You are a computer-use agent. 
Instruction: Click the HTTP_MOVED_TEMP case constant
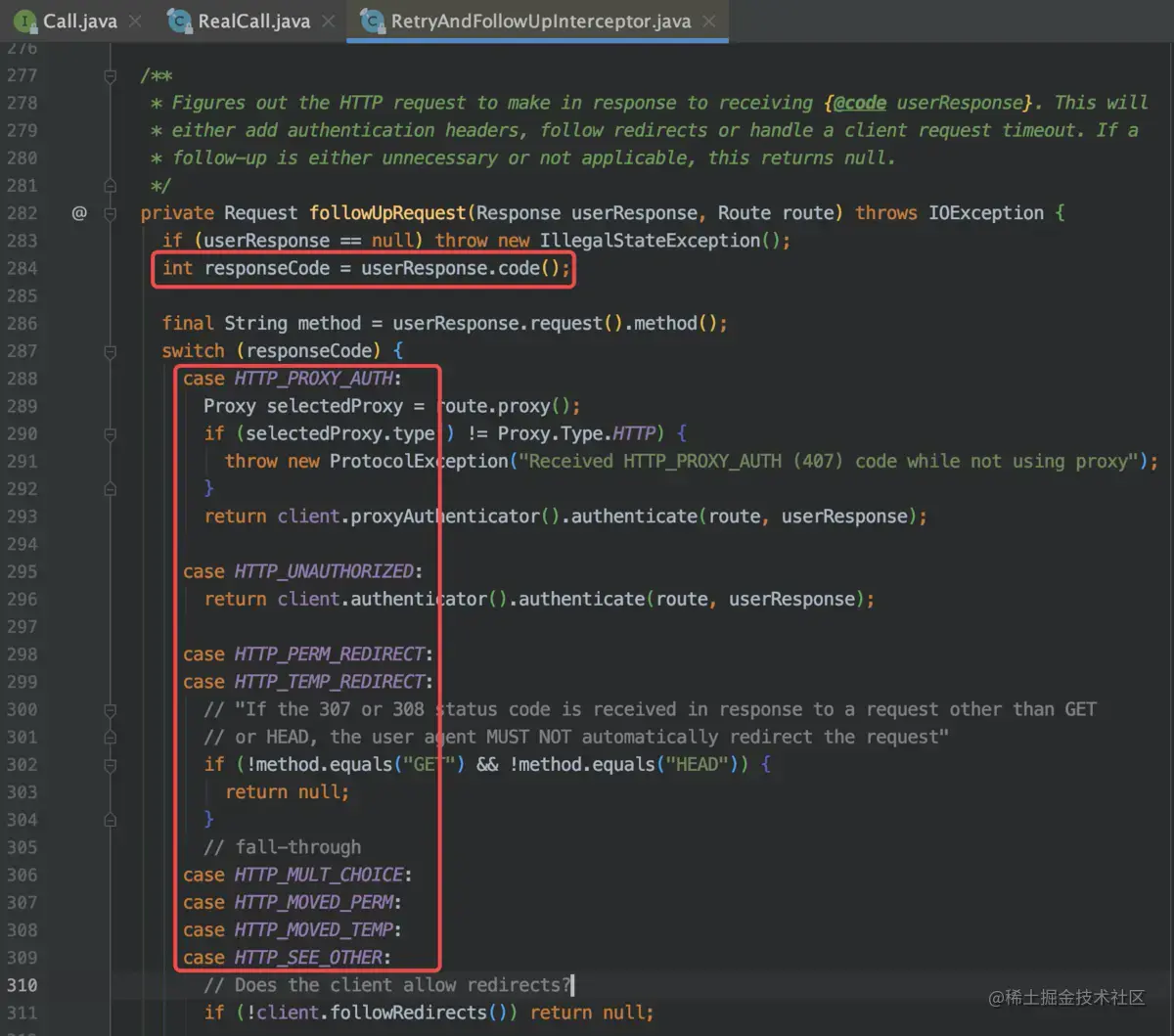(x=313, y=929)
